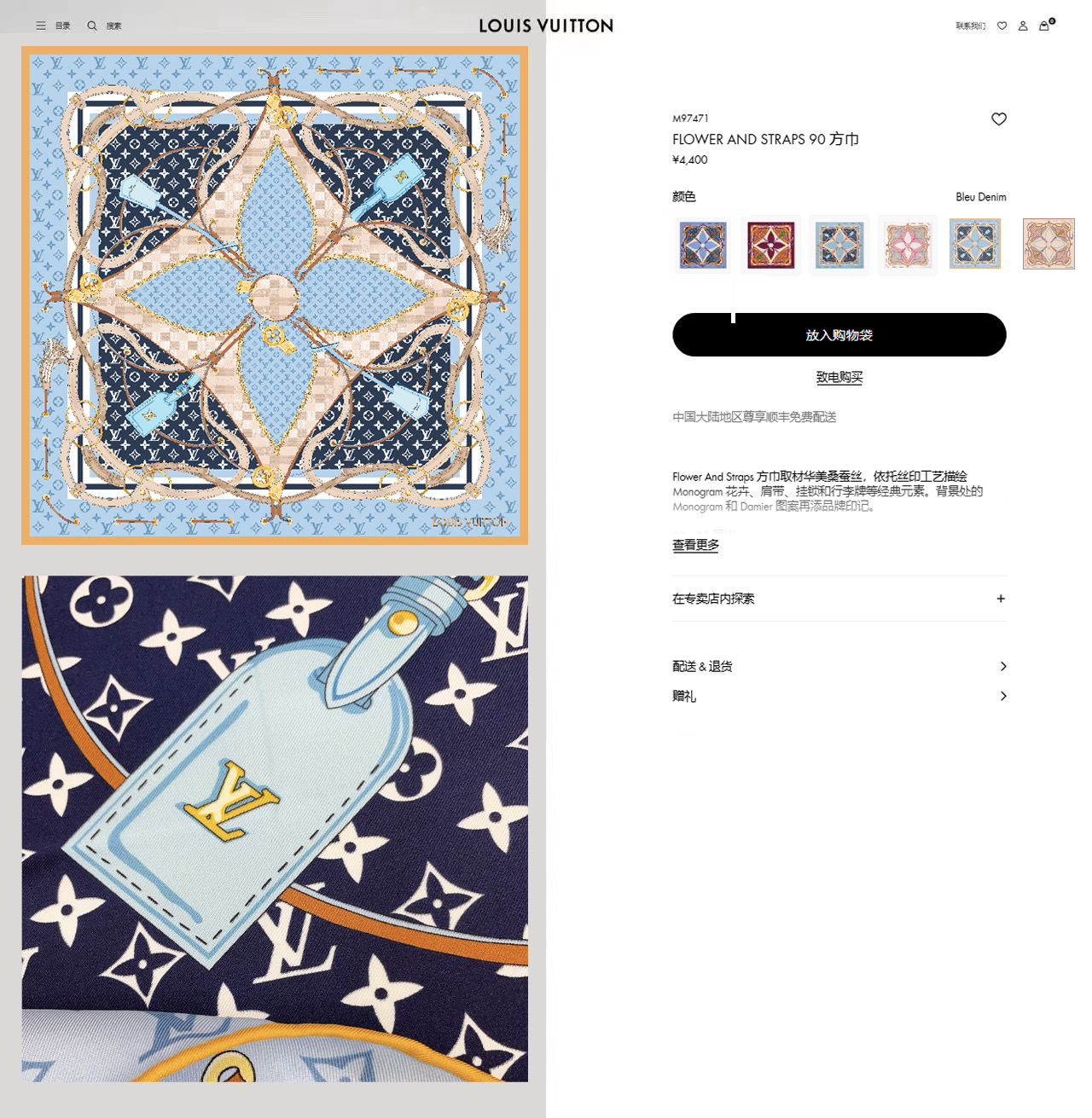Image resolution: width=1092 pixels, height=1118 pixels.
Task: Expand the 在专卖店内探索 section
Action: (x=839, y=599)
